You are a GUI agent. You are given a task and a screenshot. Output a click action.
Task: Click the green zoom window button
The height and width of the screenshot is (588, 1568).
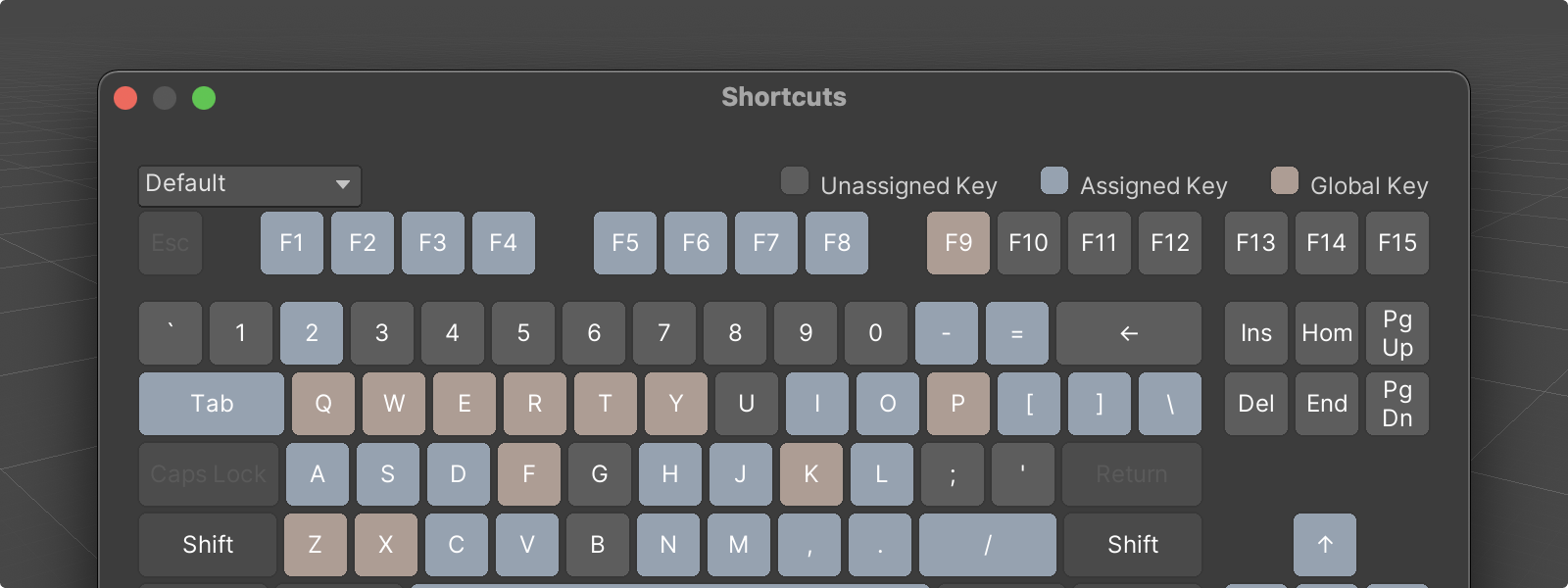(x=204, y=98)
